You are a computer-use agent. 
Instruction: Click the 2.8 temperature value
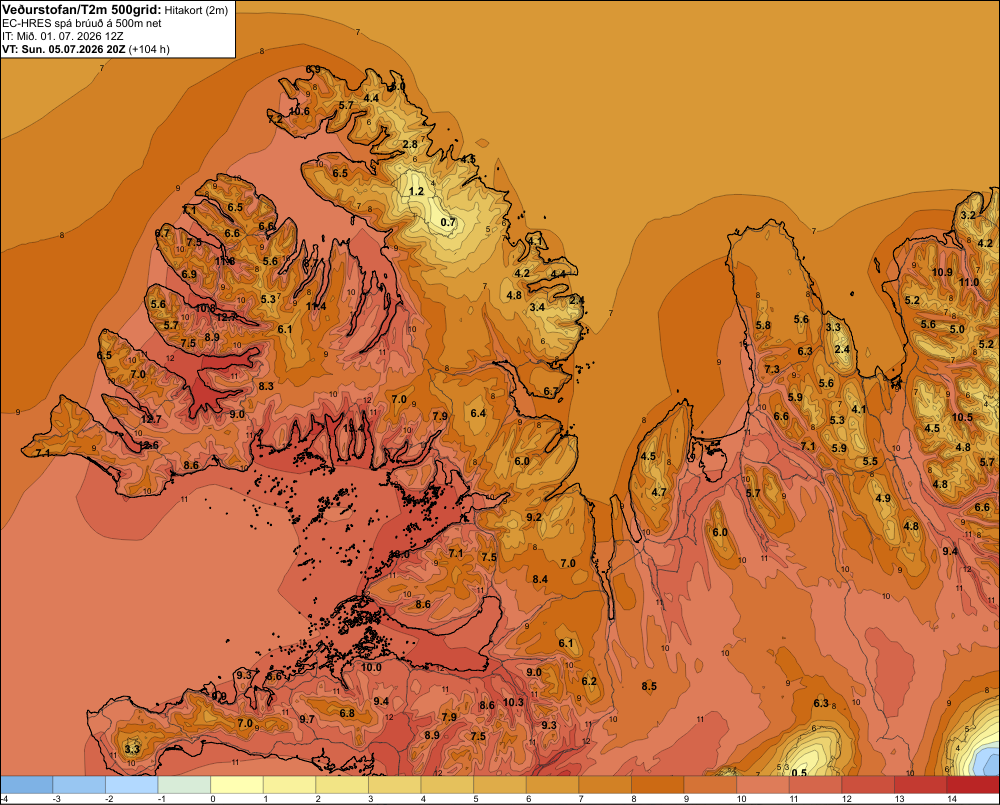click(x=410, y=144)
